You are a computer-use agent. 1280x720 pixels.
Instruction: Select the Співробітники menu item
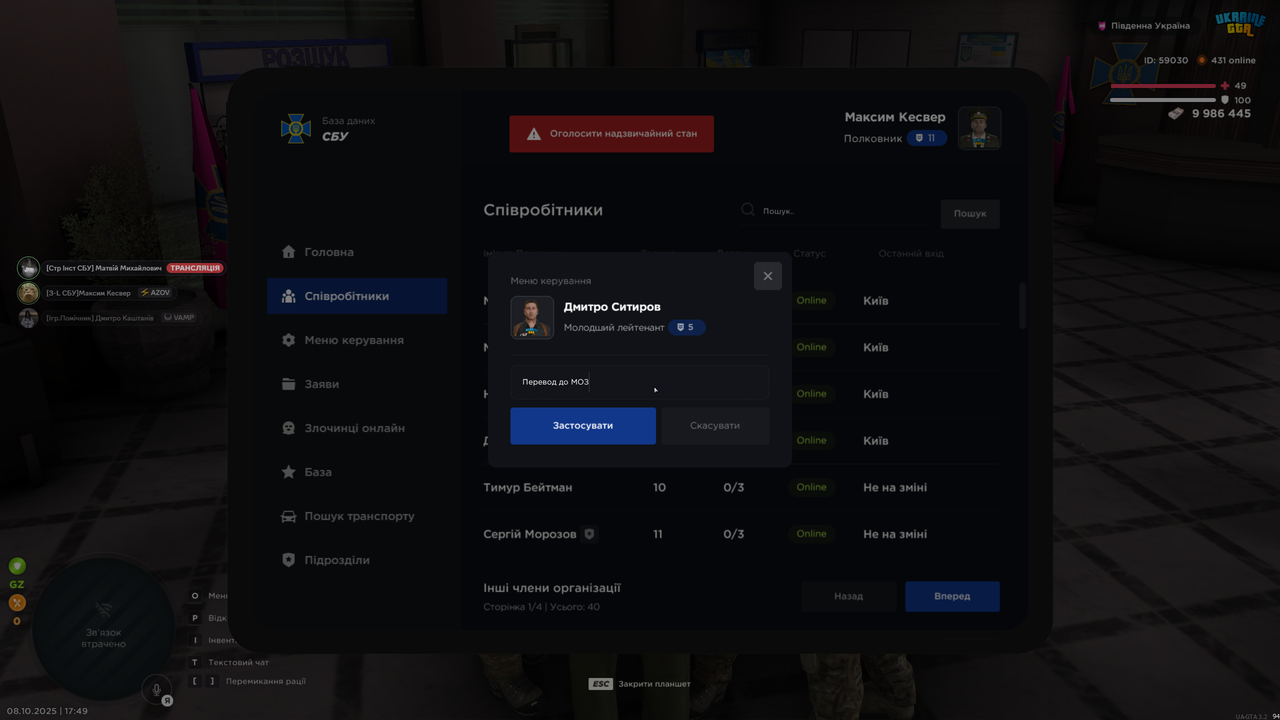tap(357, 296)
